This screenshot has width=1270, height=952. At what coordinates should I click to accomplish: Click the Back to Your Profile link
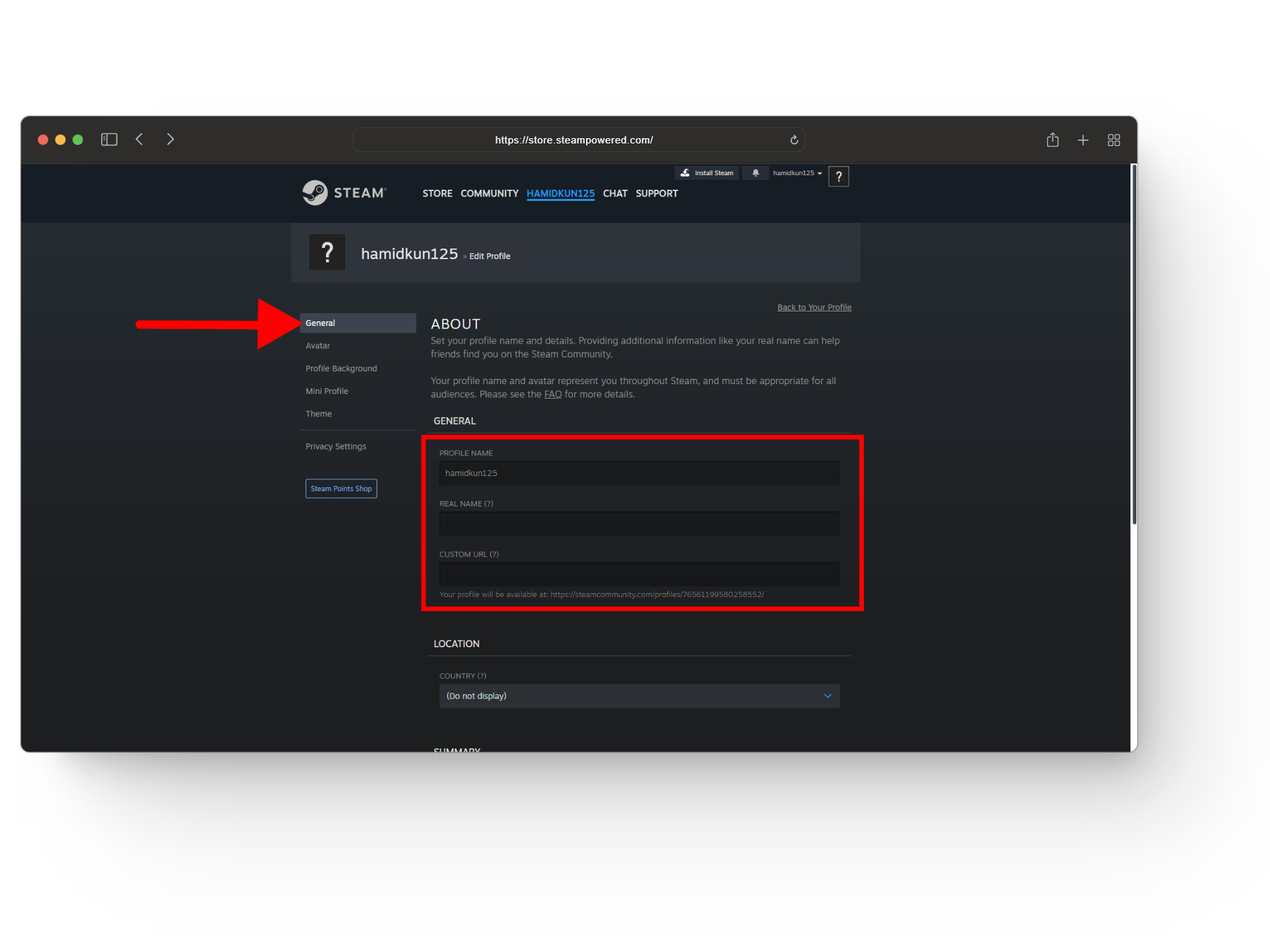pos(814,307)
